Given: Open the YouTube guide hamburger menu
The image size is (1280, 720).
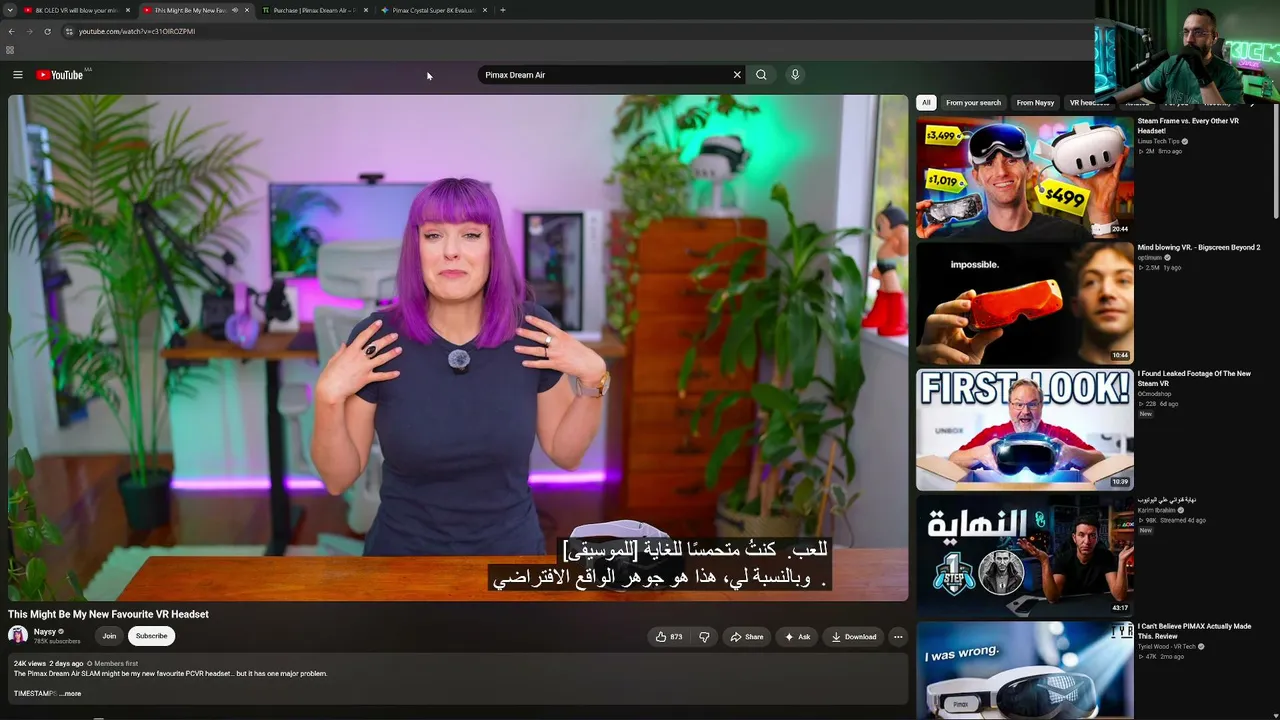Looking at the screenshot, I should 18,75.
